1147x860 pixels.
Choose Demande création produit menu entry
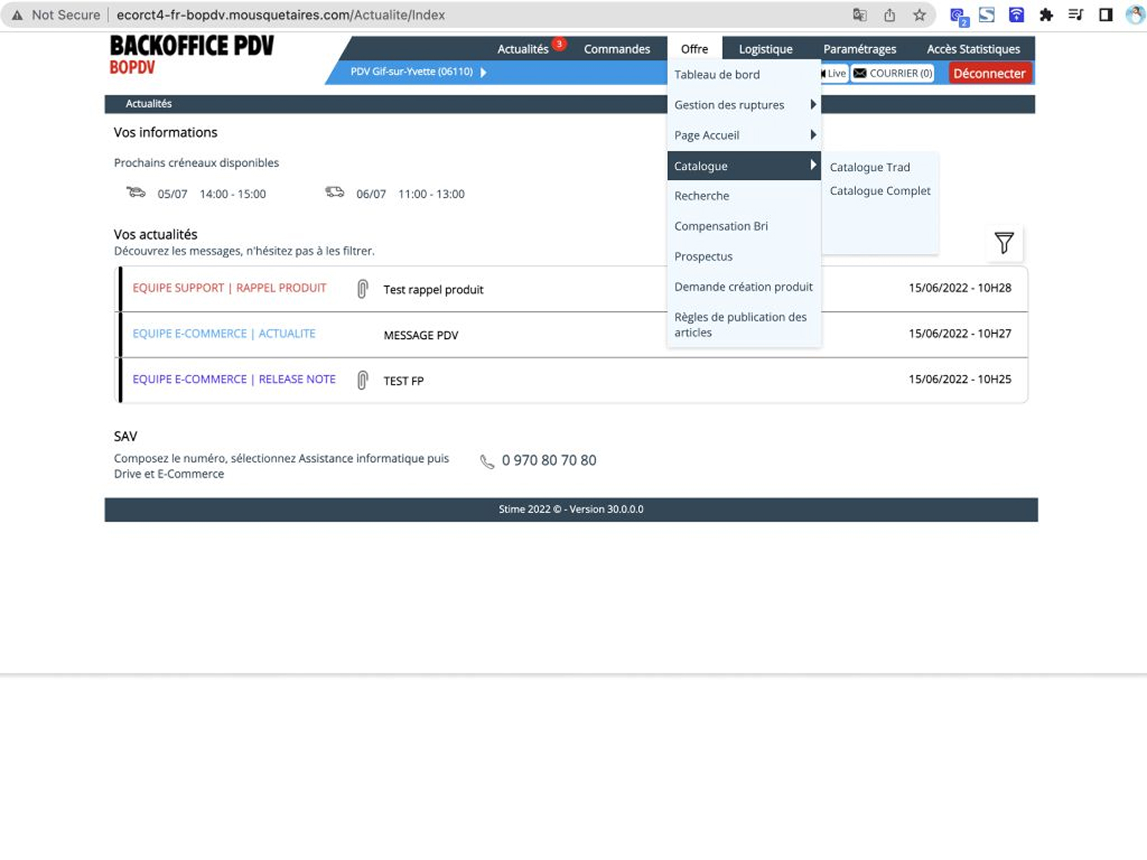[x=743, y=287]
